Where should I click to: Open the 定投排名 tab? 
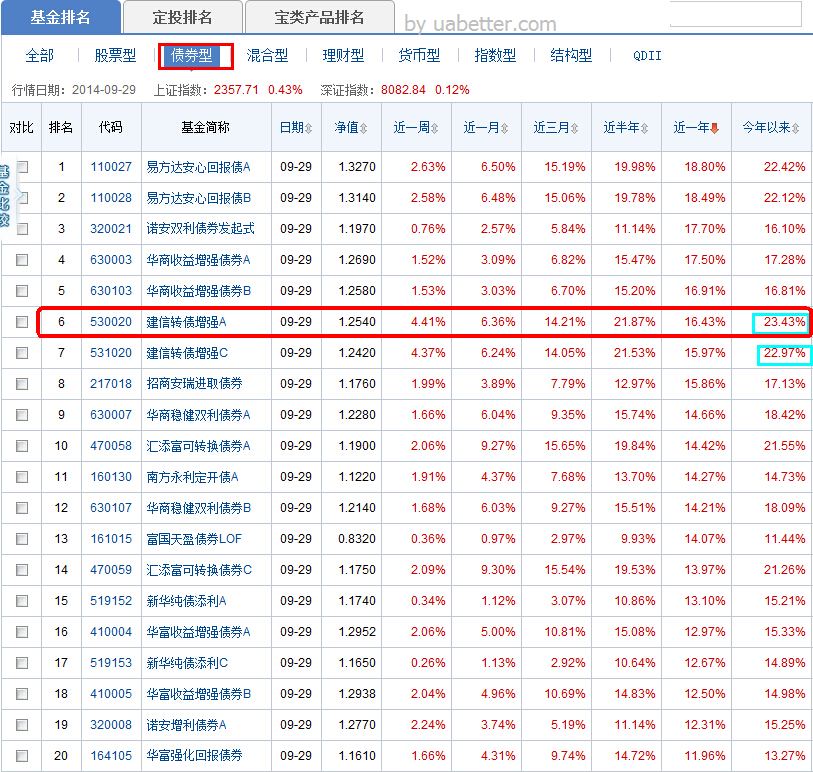[x=183, y=18]
